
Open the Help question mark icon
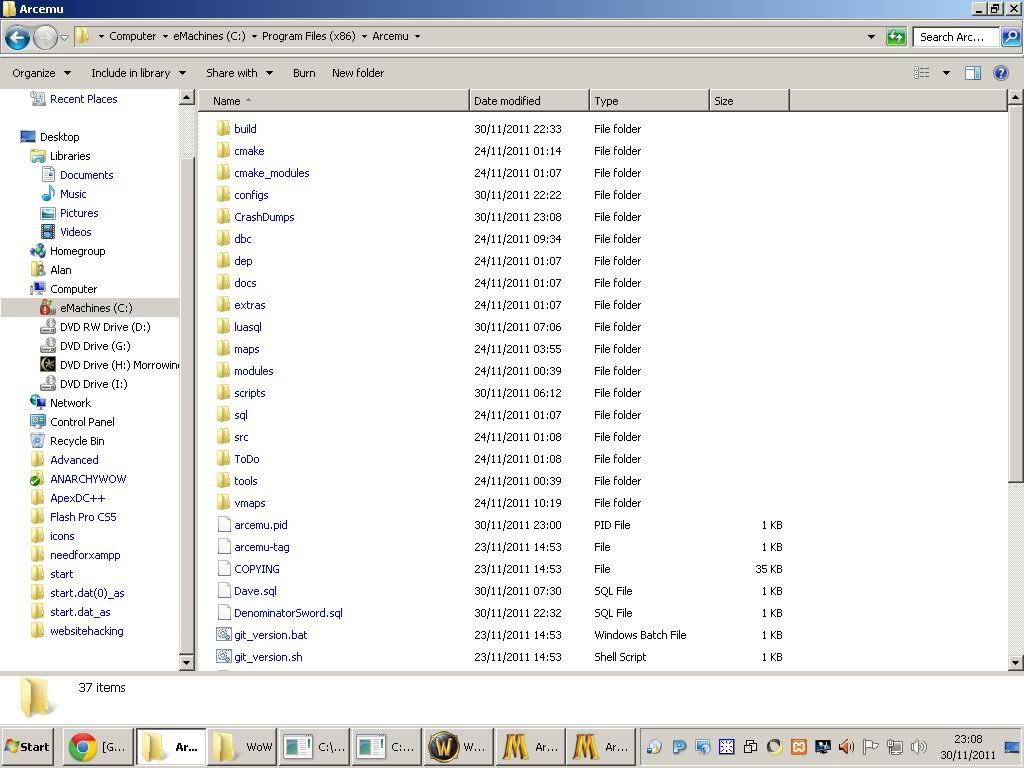(x=1000, y=72)
